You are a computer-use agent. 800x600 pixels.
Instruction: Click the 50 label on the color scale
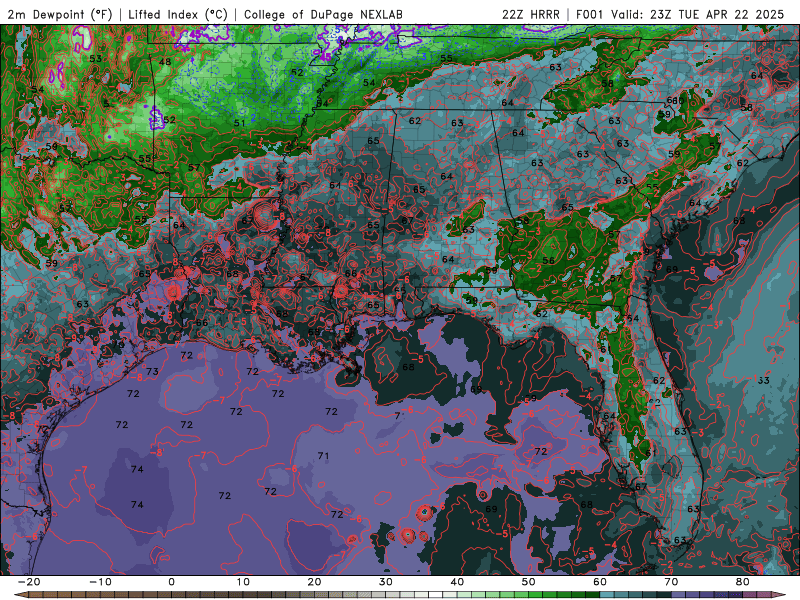click(x=529, y=582)
